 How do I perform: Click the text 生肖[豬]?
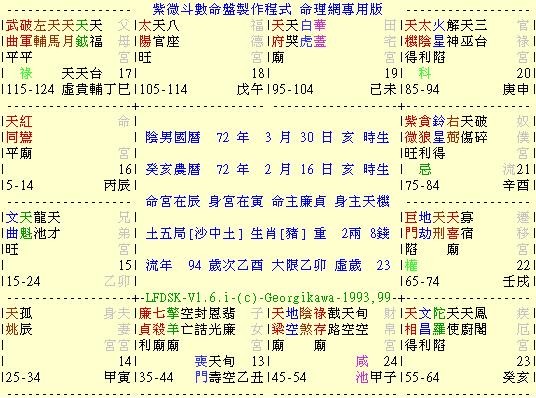tap(278, 234)
